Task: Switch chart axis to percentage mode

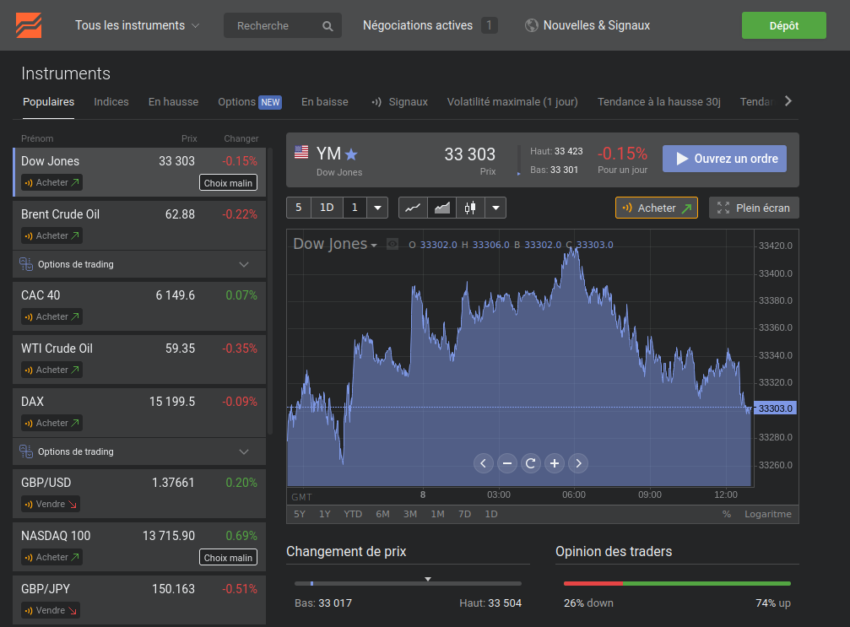Action: coord(726,513)
